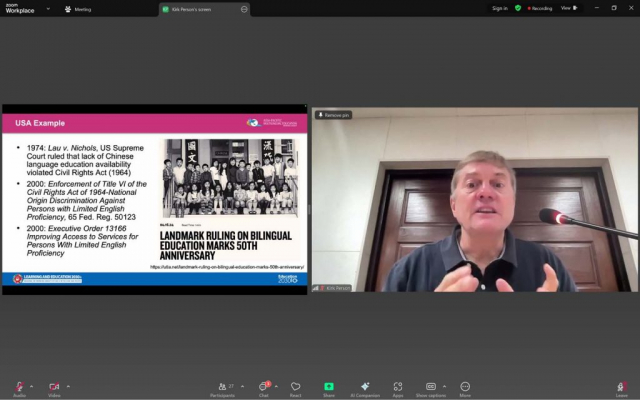Expand the arrow beside Participants
The width and height of the screenshot is (640, 400).
tap(244, 386)
